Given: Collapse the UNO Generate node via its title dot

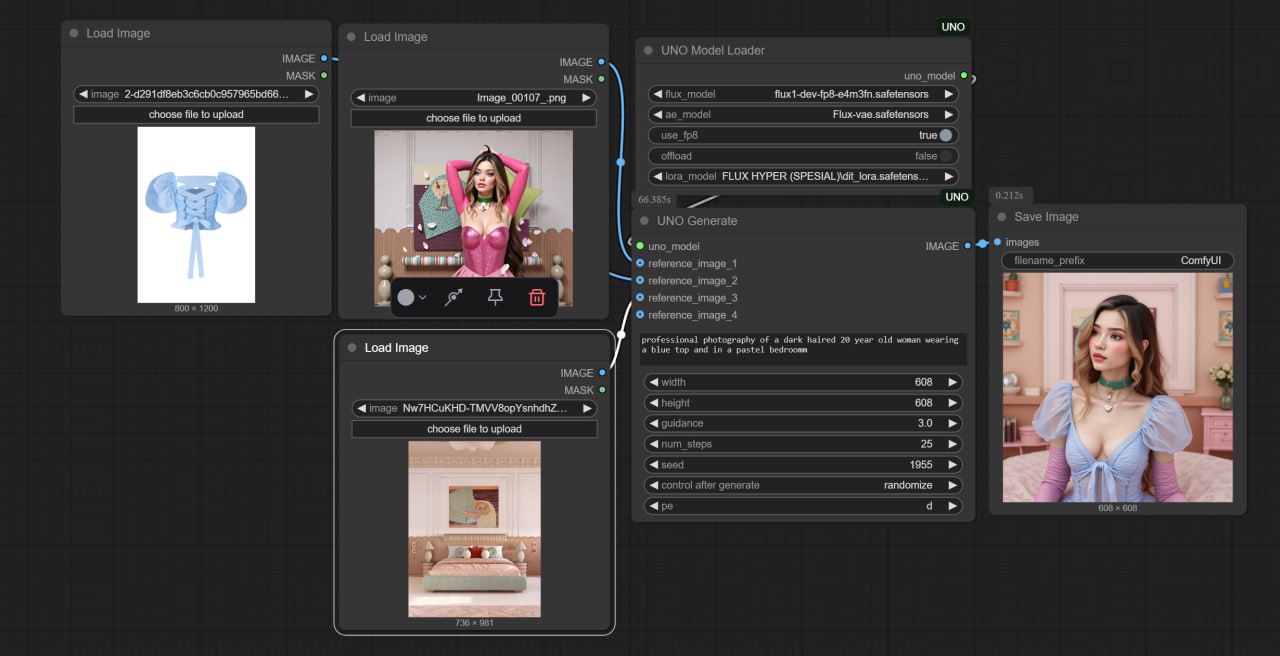Looking at the screenshot, I should click(643, 221).
